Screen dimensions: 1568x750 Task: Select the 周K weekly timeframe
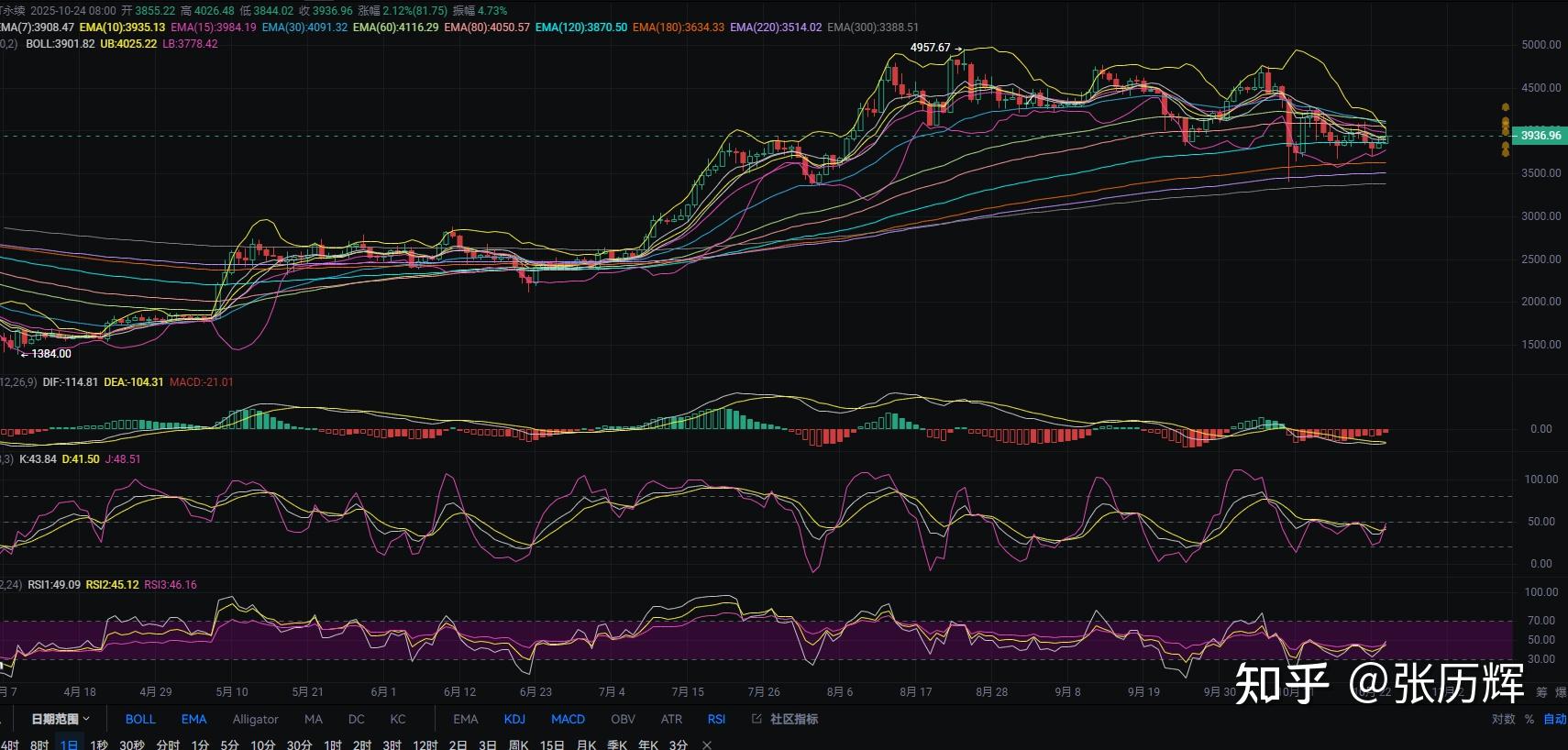pos(518,744)
